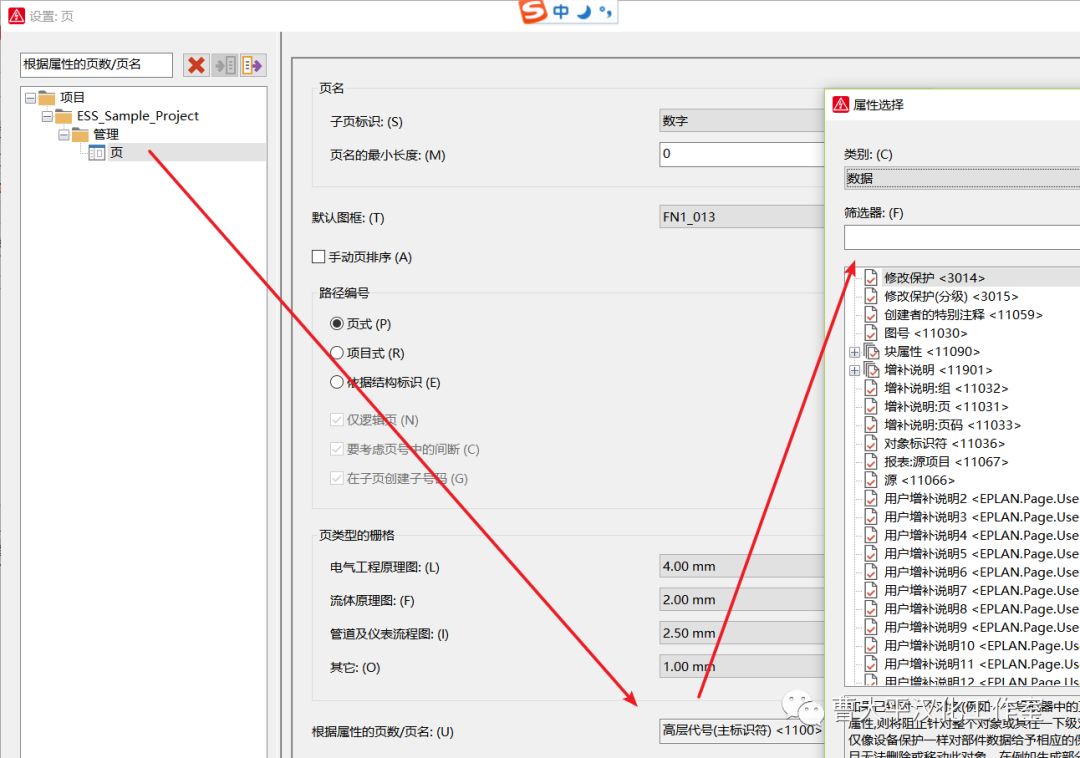Expand the 增补说明 <11901> node

click(x=855, y=370)
